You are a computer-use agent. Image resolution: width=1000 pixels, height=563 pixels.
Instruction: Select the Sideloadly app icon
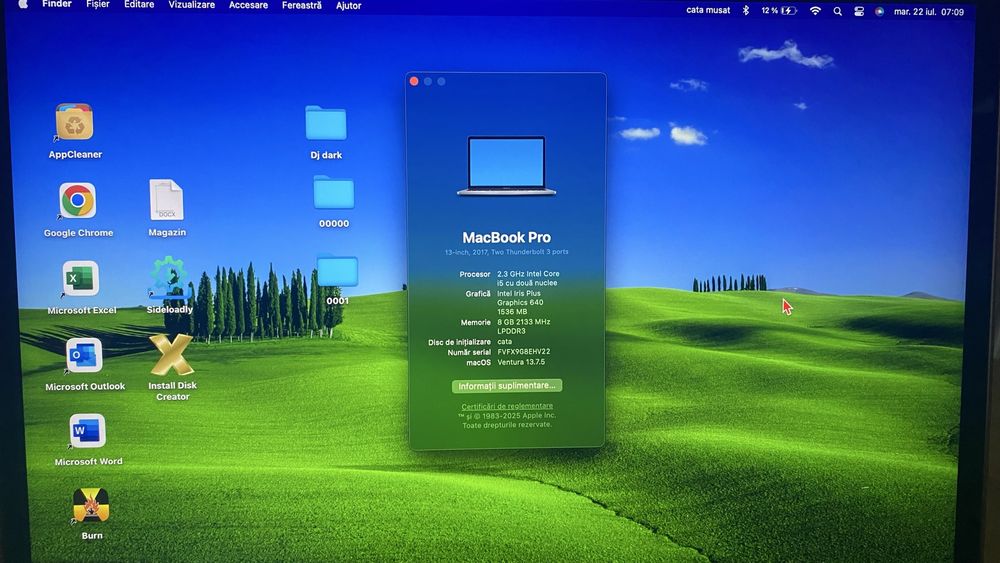(169, 278)
